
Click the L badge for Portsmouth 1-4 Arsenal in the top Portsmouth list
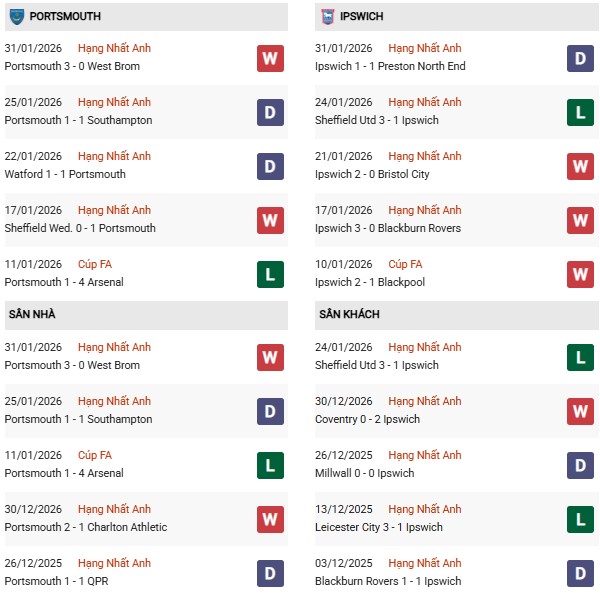269,275
